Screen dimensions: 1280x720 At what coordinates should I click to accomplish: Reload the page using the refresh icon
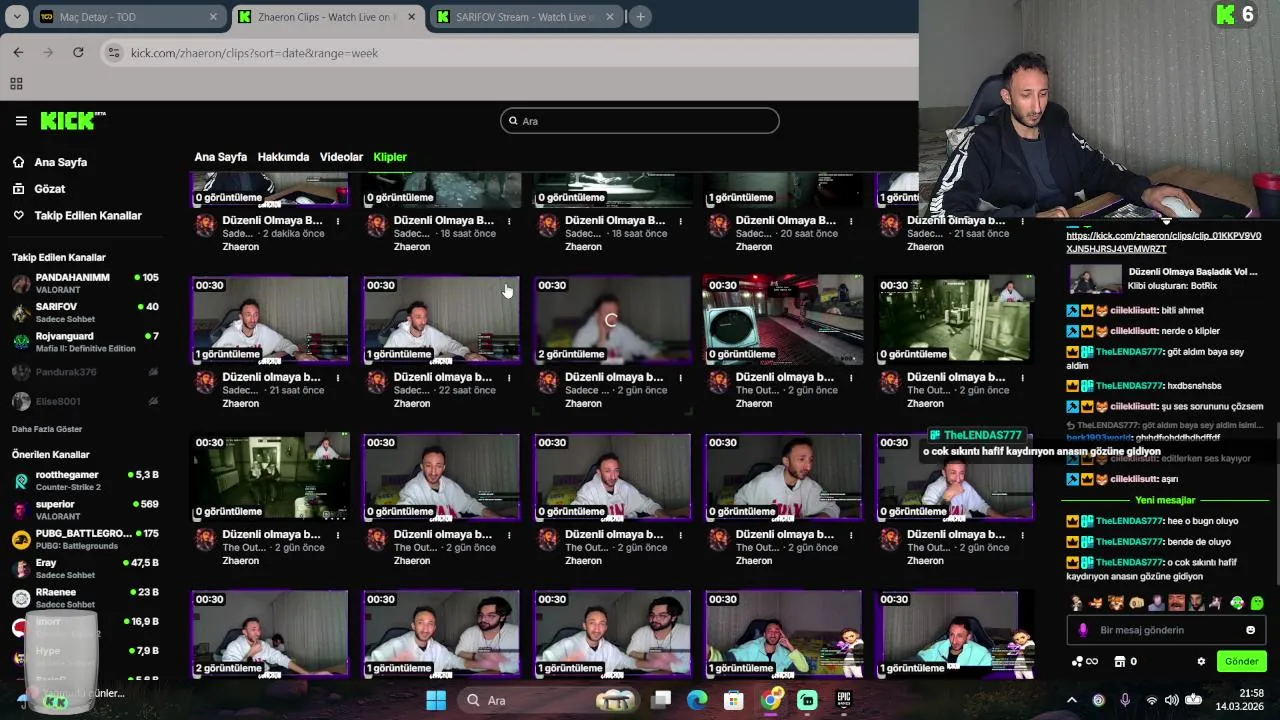(x=78, y=52)
